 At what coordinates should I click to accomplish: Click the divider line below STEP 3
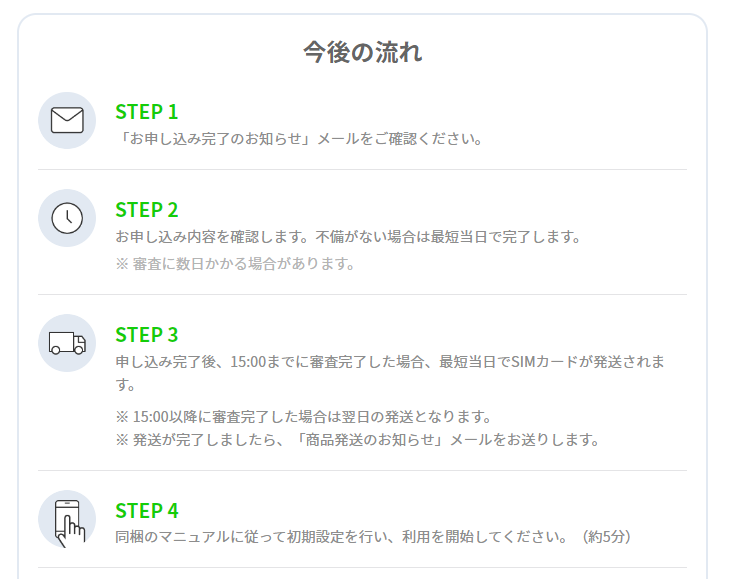tap(362, 470)
